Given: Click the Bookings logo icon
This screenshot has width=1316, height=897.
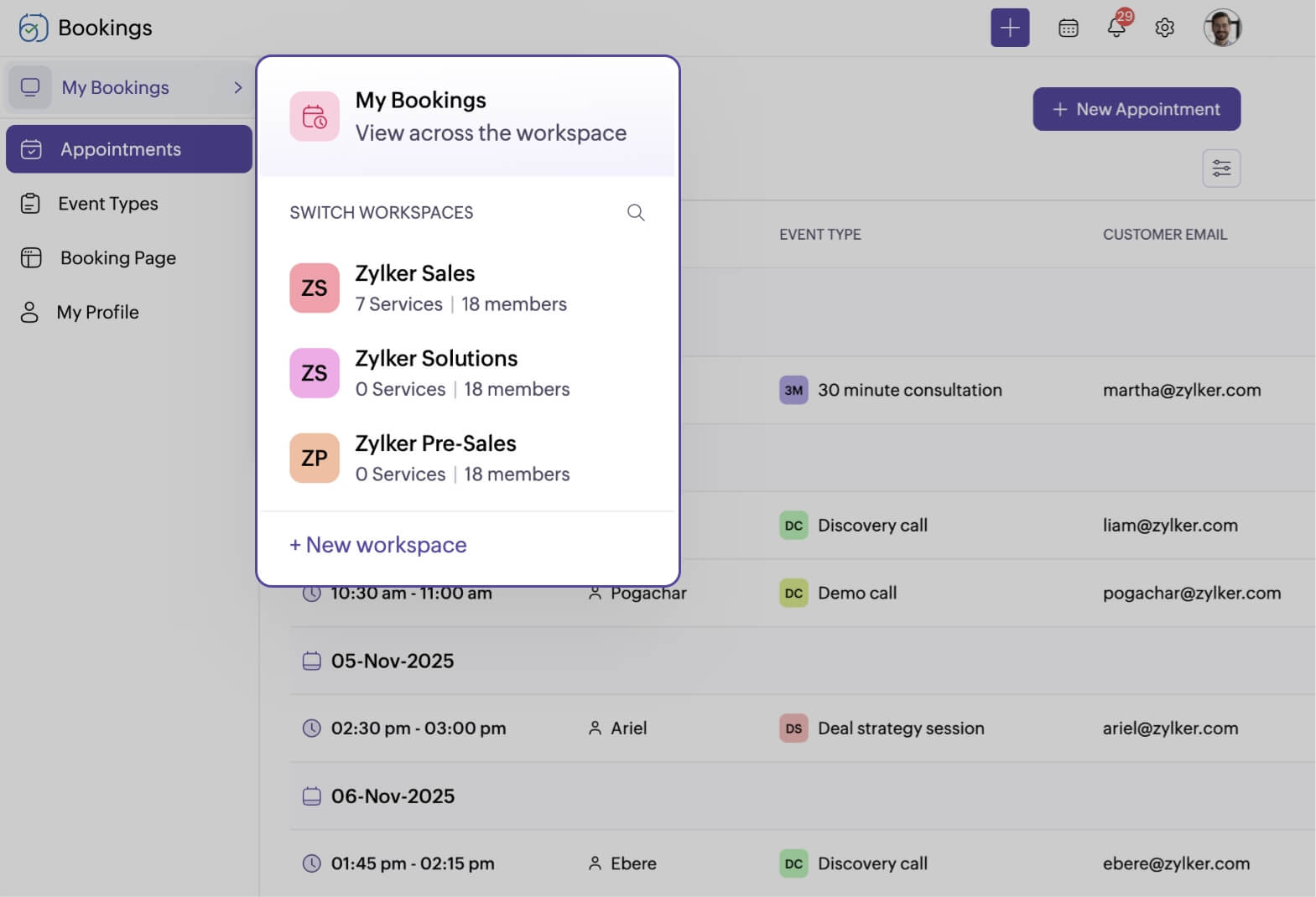Looking at the screenshot, I should [33, 28].
